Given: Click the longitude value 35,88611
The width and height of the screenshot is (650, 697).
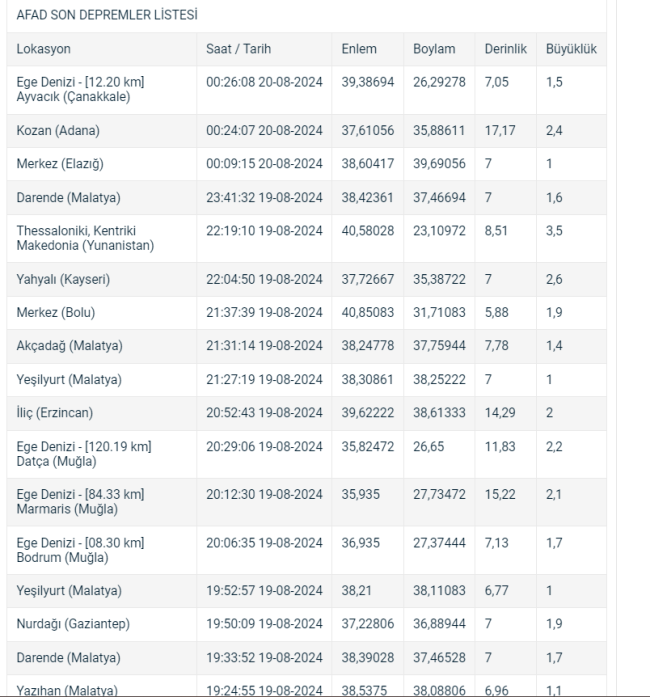Looking at the screenshot, I should coord(439,131).
